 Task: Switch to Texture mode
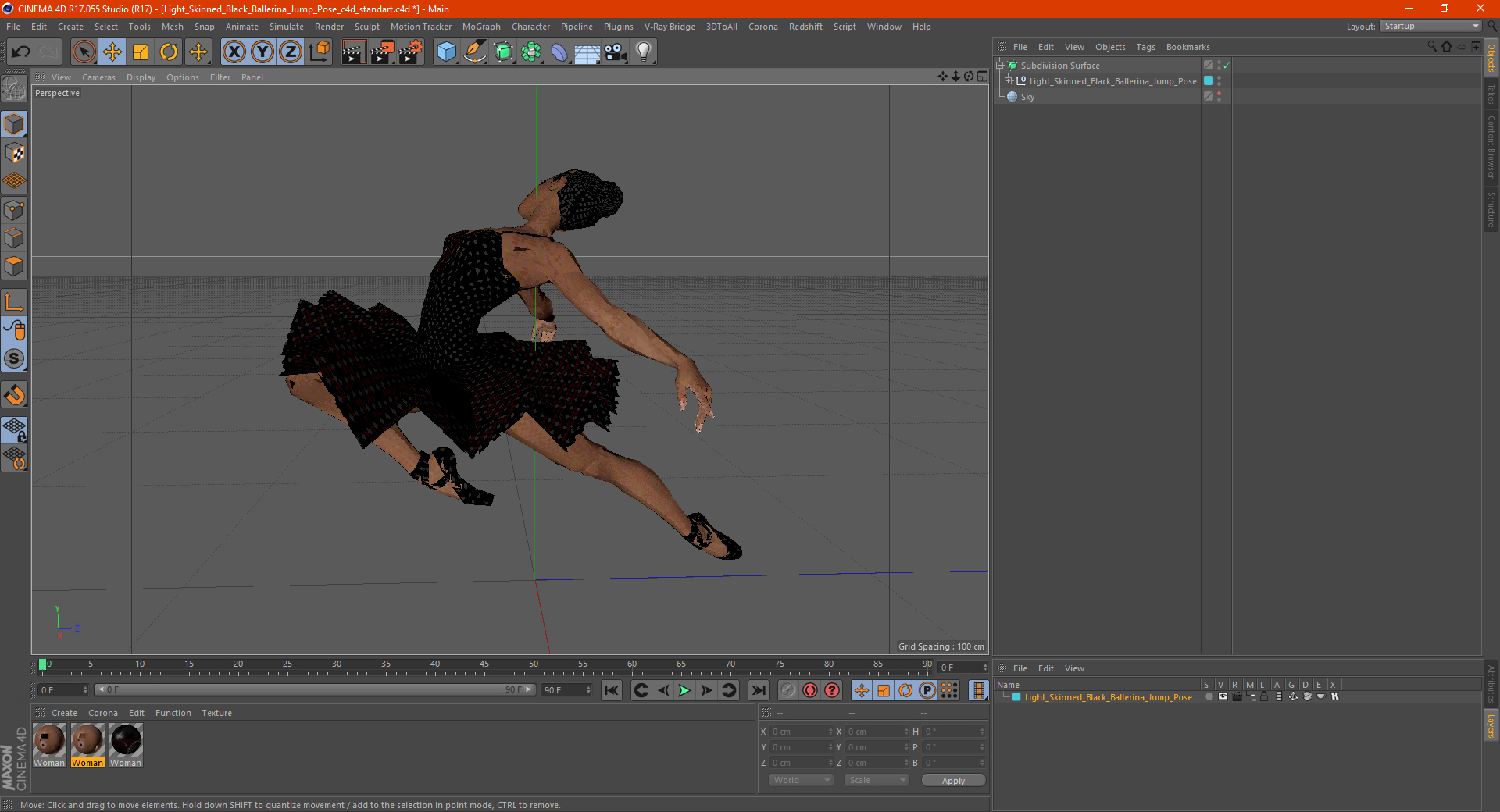point(14,153)
